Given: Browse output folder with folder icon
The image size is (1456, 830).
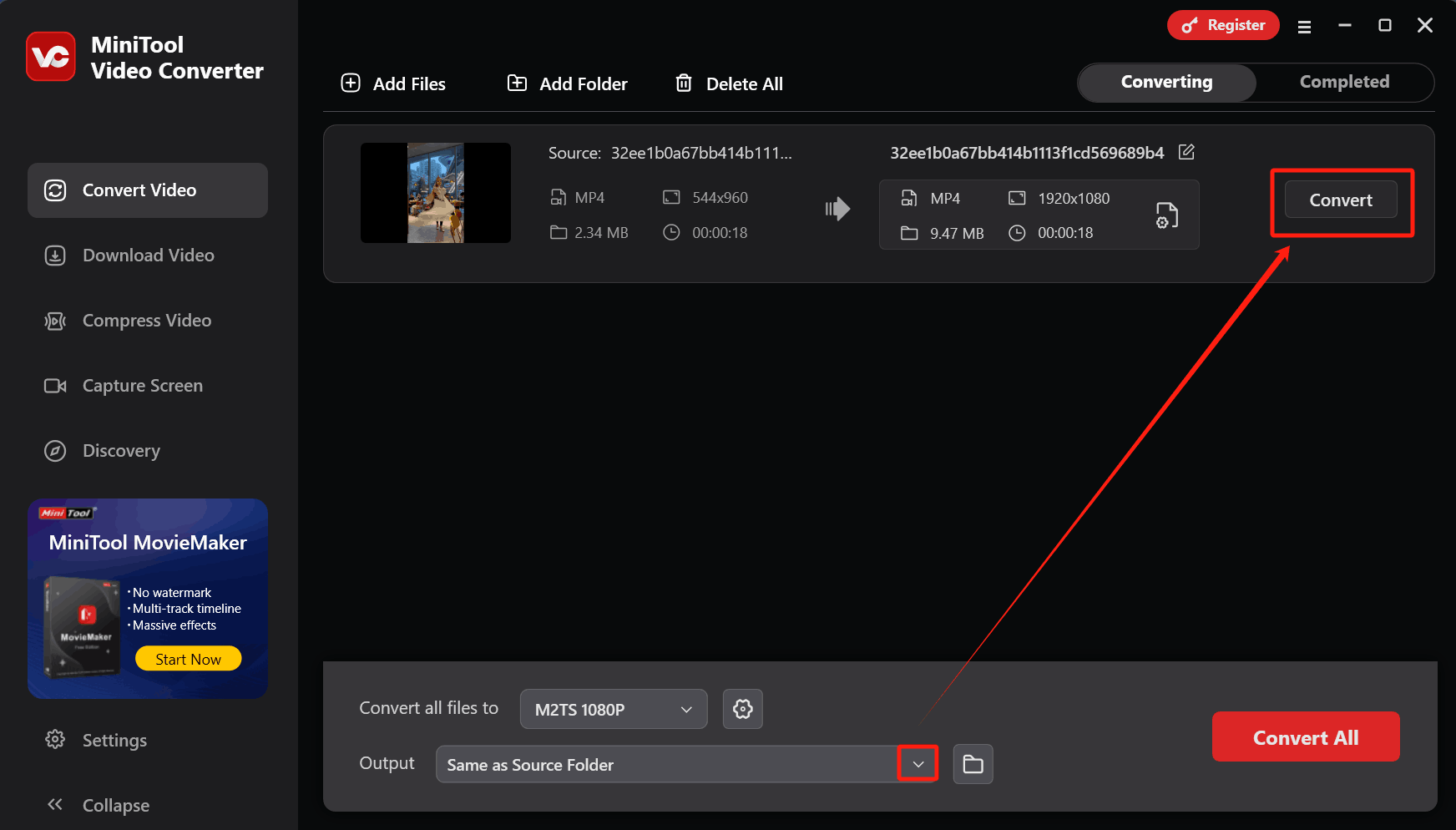Looking at the screenshot, I should (x=973, y=764).
